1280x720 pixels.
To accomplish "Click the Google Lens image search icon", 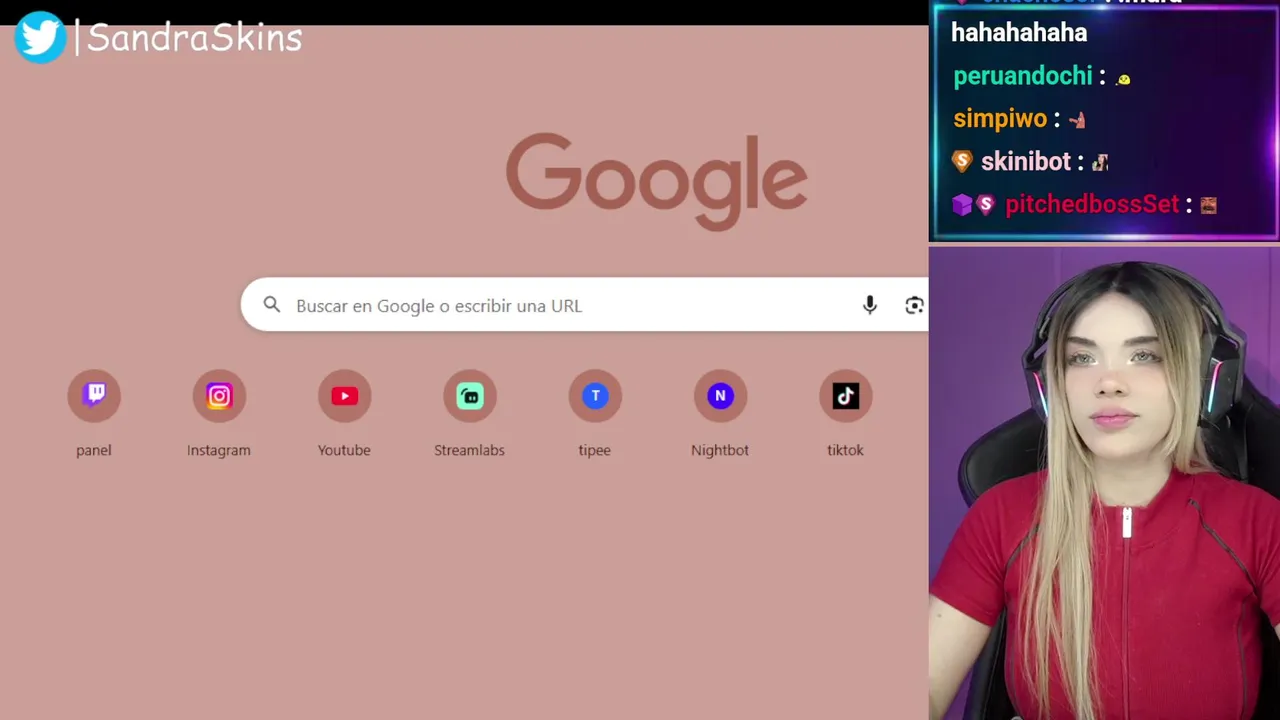I will tap(914, 305).
